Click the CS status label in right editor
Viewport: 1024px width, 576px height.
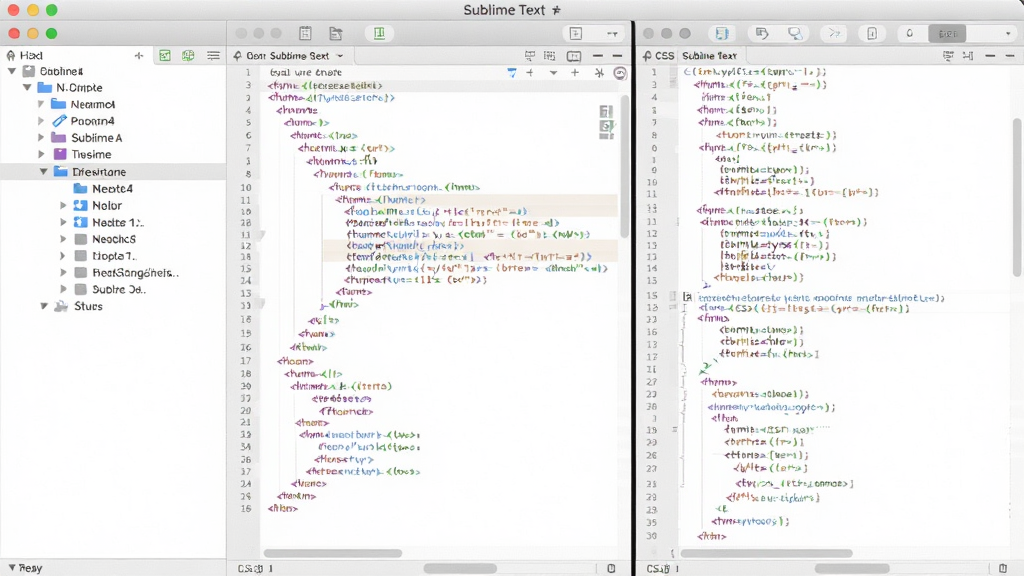click(658, 569)
